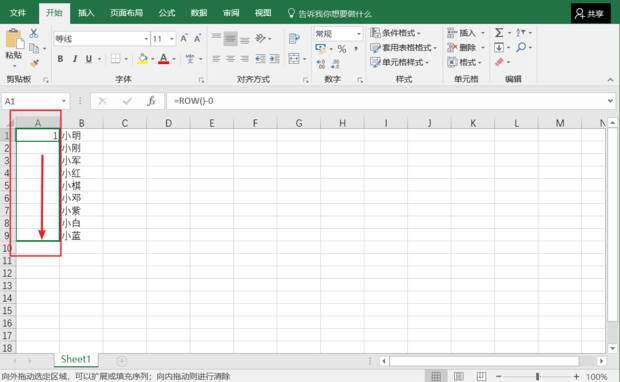The height and width of the screenshot is (382, 620).
Task: Click the Share button
Action: tap(591, 13)
